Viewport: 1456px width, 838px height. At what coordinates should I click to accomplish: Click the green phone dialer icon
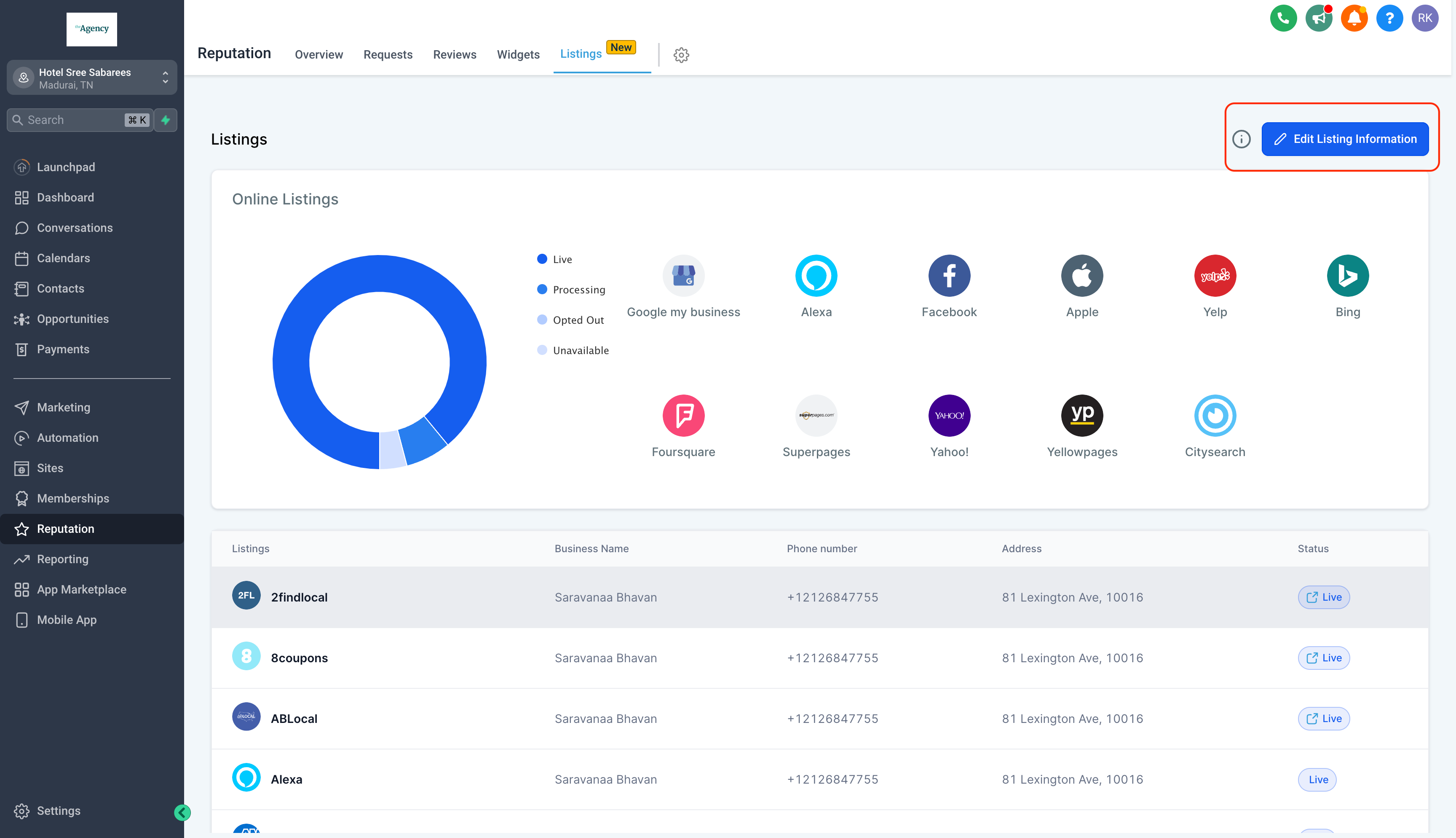click(1283, 19)
